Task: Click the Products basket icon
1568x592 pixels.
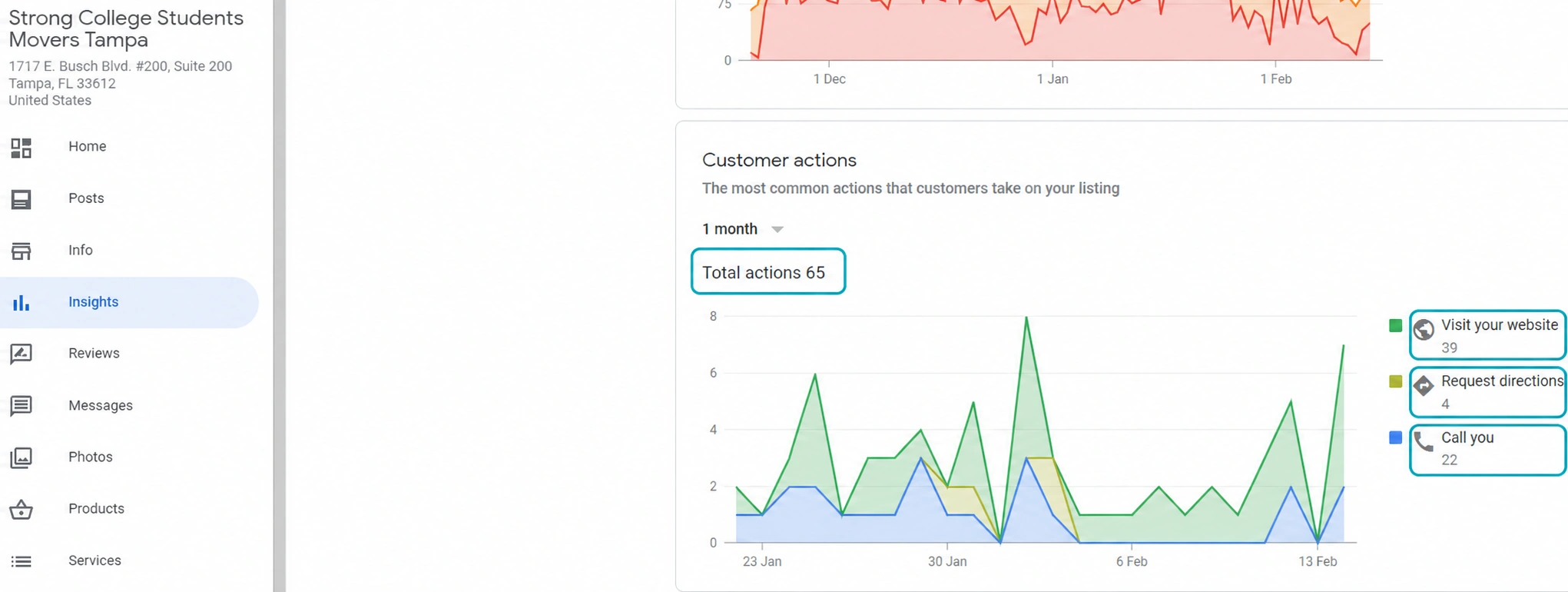Action: coord(22,509)
